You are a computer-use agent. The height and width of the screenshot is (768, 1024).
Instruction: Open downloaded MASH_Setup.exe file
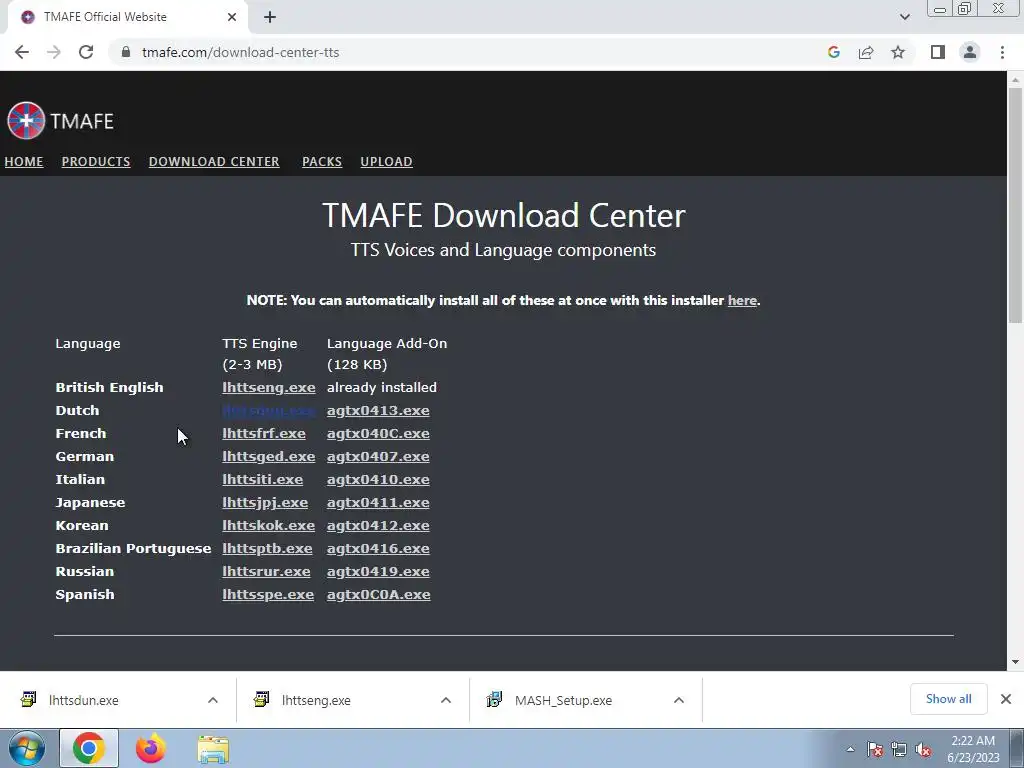pos(563,700)
